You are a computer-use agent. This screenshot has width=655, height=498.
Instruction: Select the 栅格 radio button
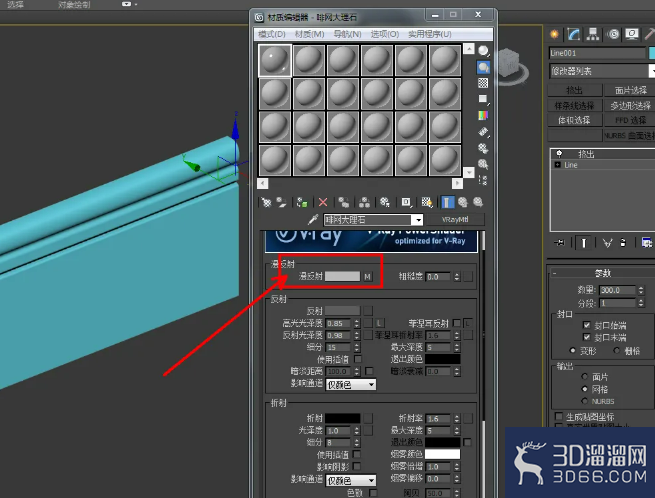click(x=616, y=351)
